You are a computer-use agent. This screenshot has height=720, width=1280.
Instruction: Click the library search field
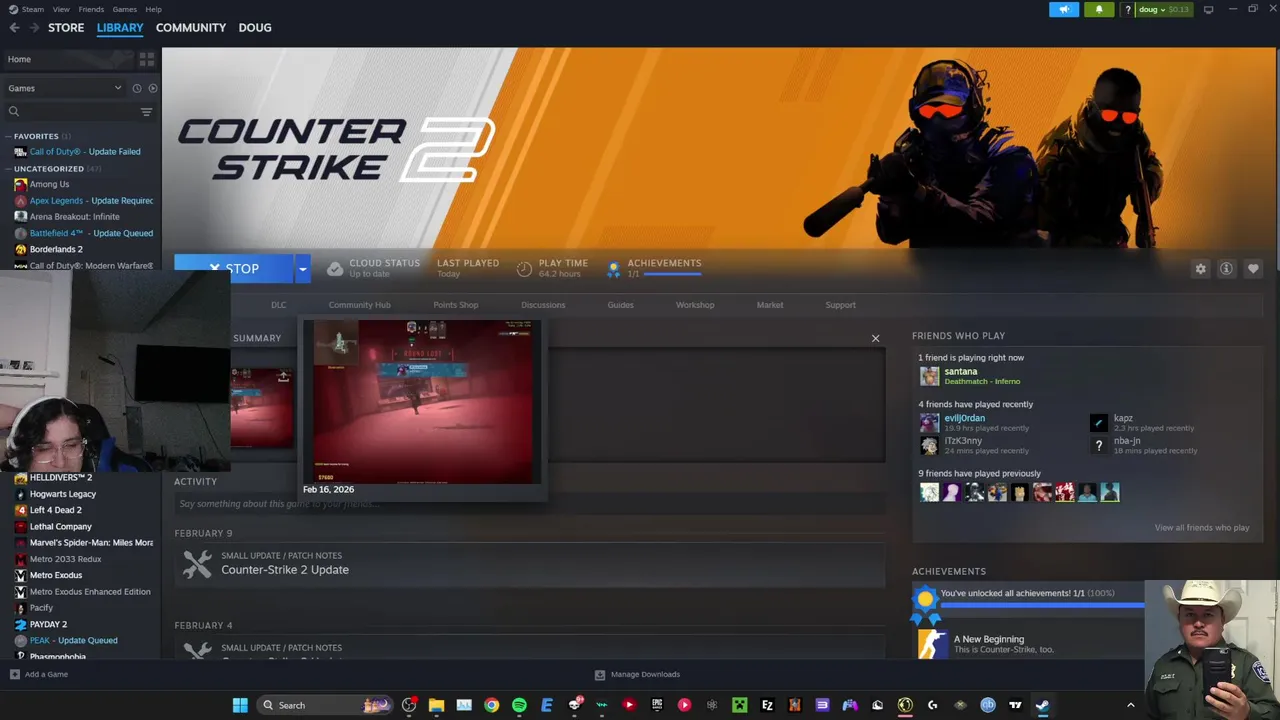tap(70, 112)
